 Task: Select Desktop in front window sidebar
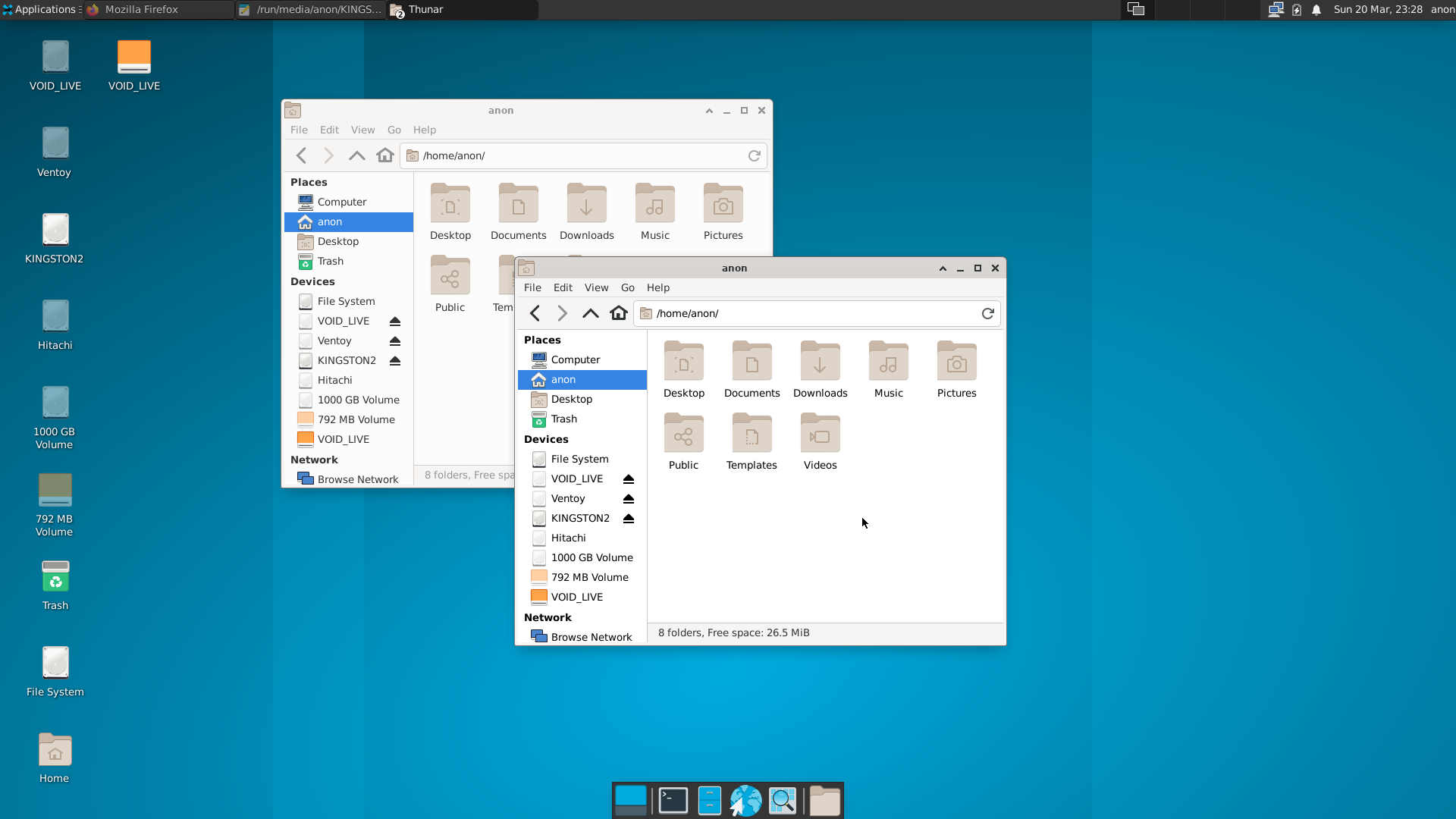(x=582, y=399)
